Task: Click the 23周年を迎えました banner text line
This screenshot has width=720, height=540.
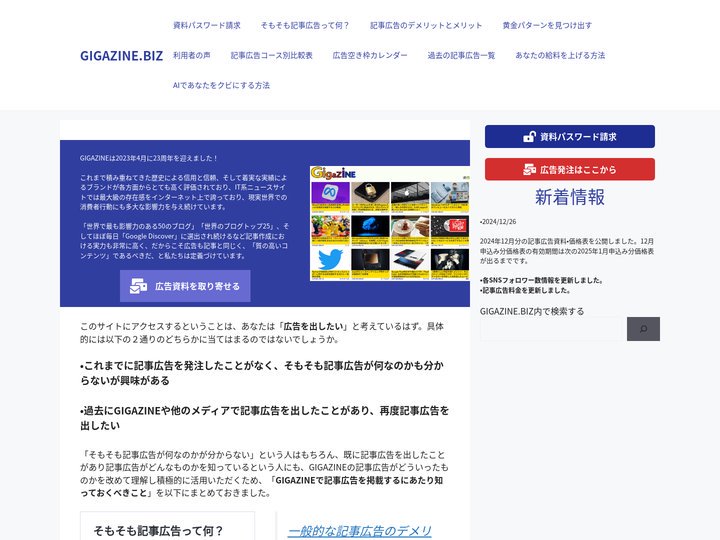Action: 148,158
